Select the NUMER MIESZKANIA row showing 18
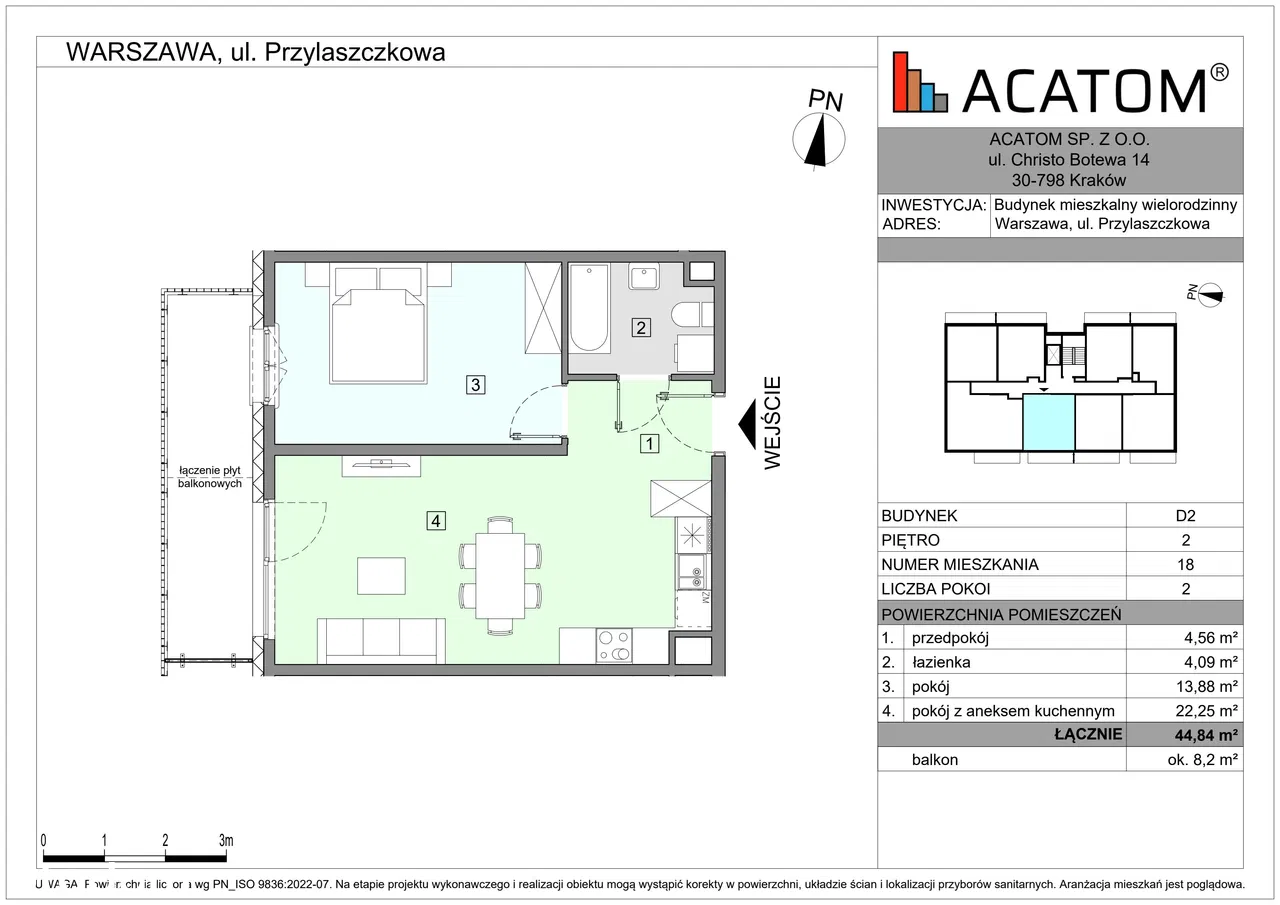This screenshot has height=905, width=1280. 1059,564
